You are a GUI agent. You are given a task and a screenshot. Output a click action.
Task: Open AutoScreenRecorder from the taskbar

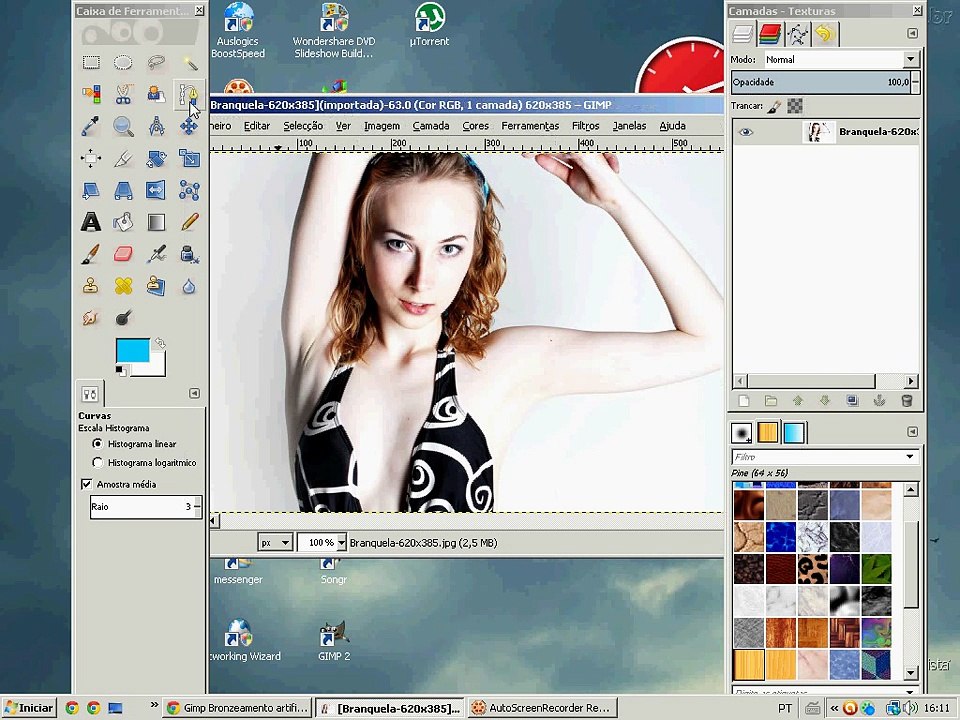pos(543,708)
